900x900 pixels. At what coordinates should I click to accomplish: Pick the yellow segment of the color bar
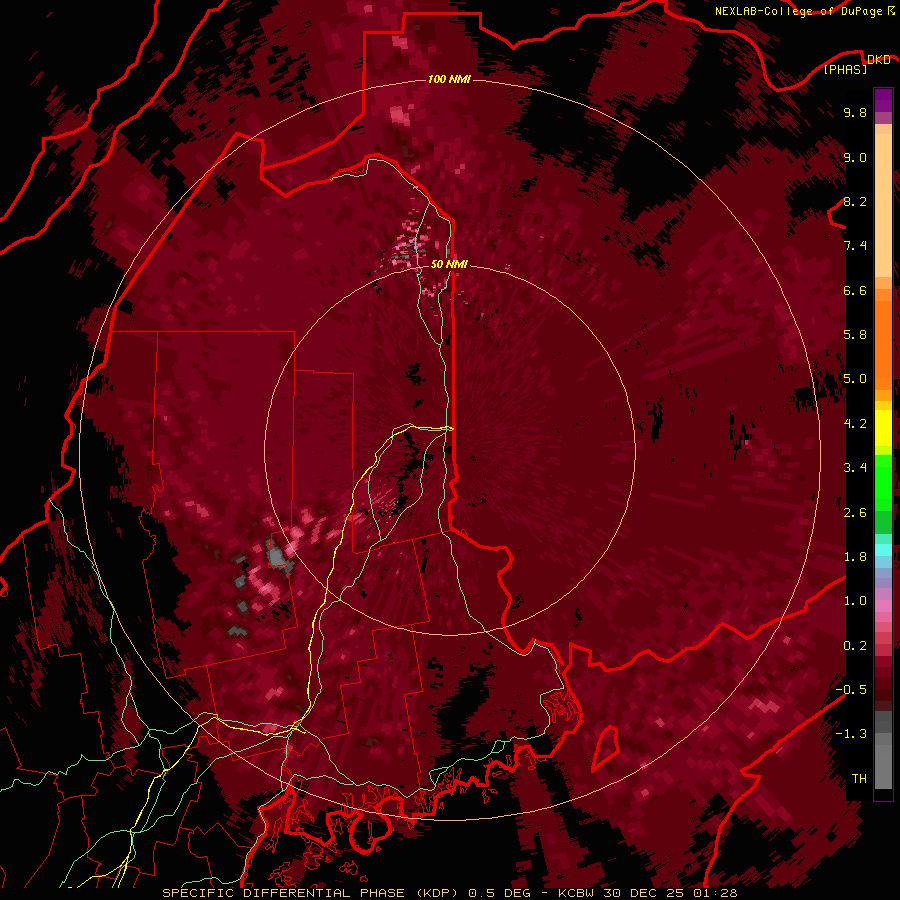[883, 428]
